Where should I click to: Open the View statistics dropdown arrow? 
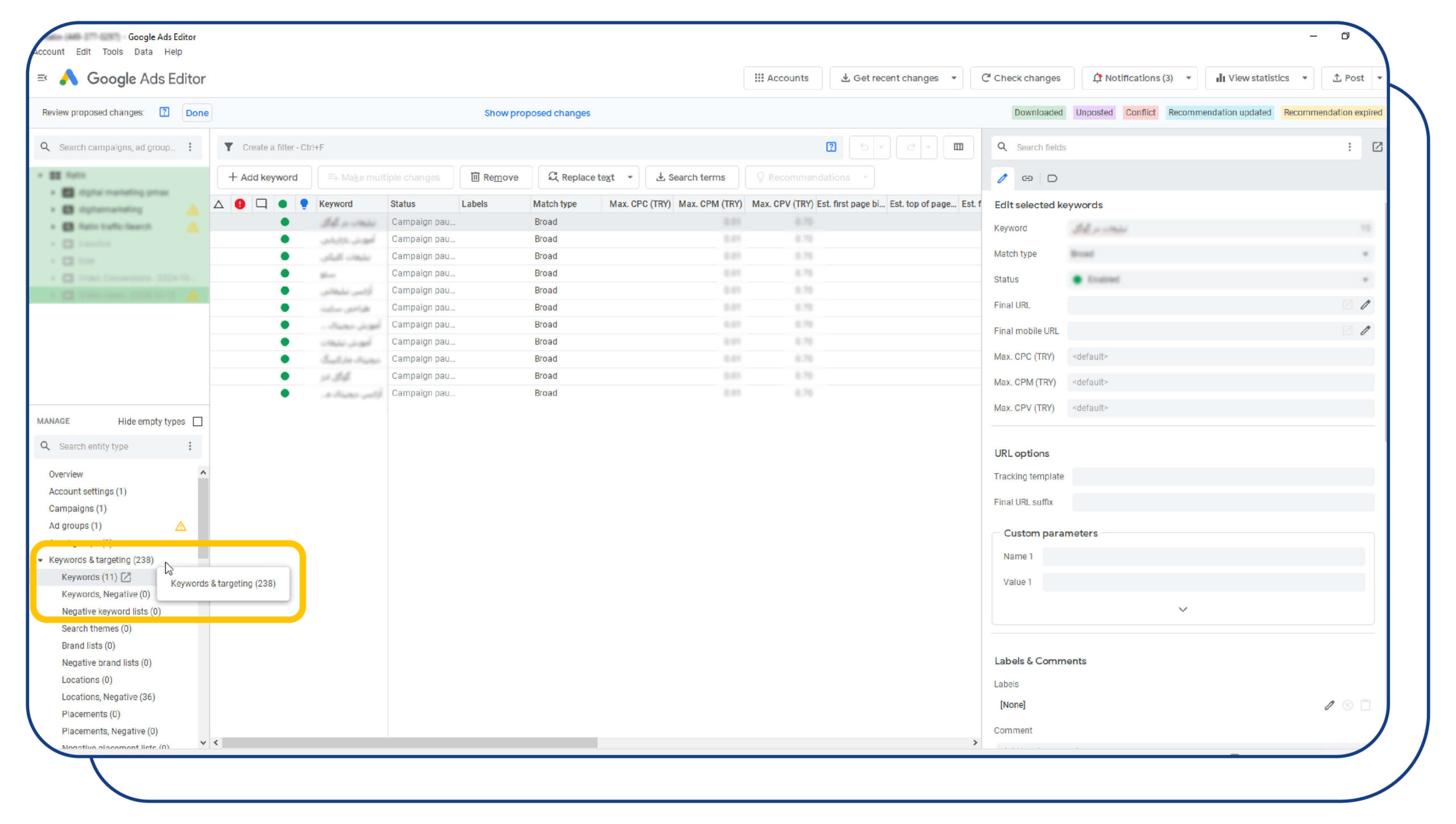coord(1305,78)
